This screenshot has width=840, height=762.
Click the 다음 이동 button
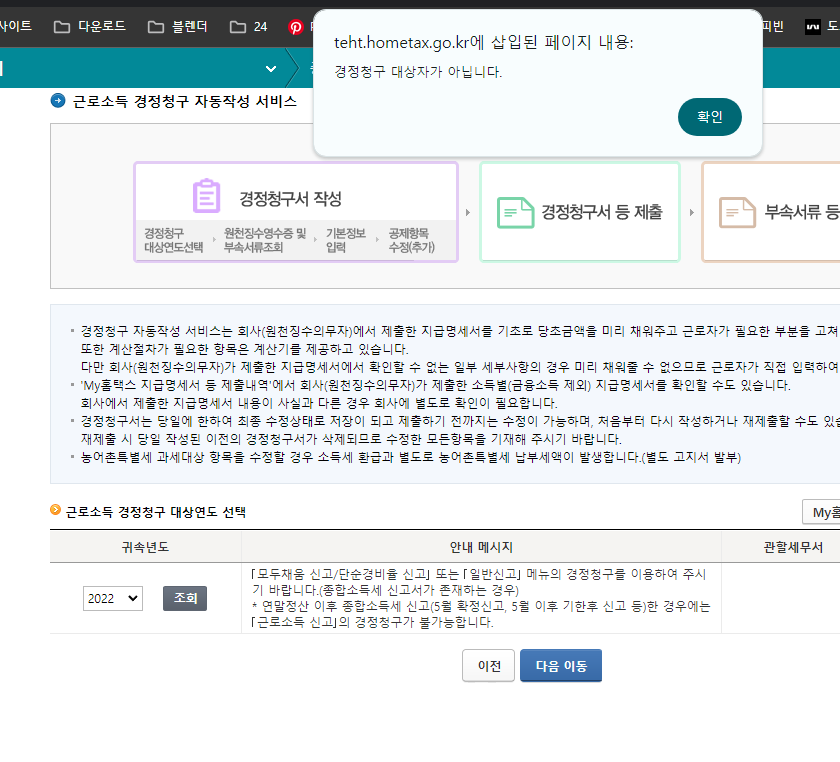[x=560, y=665]
